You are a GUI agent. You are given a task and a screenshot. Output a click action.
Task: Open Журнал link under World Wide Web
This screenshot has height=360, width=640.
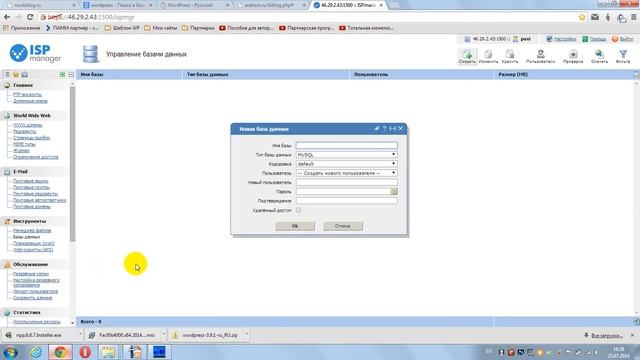click(x=21, y=151)
